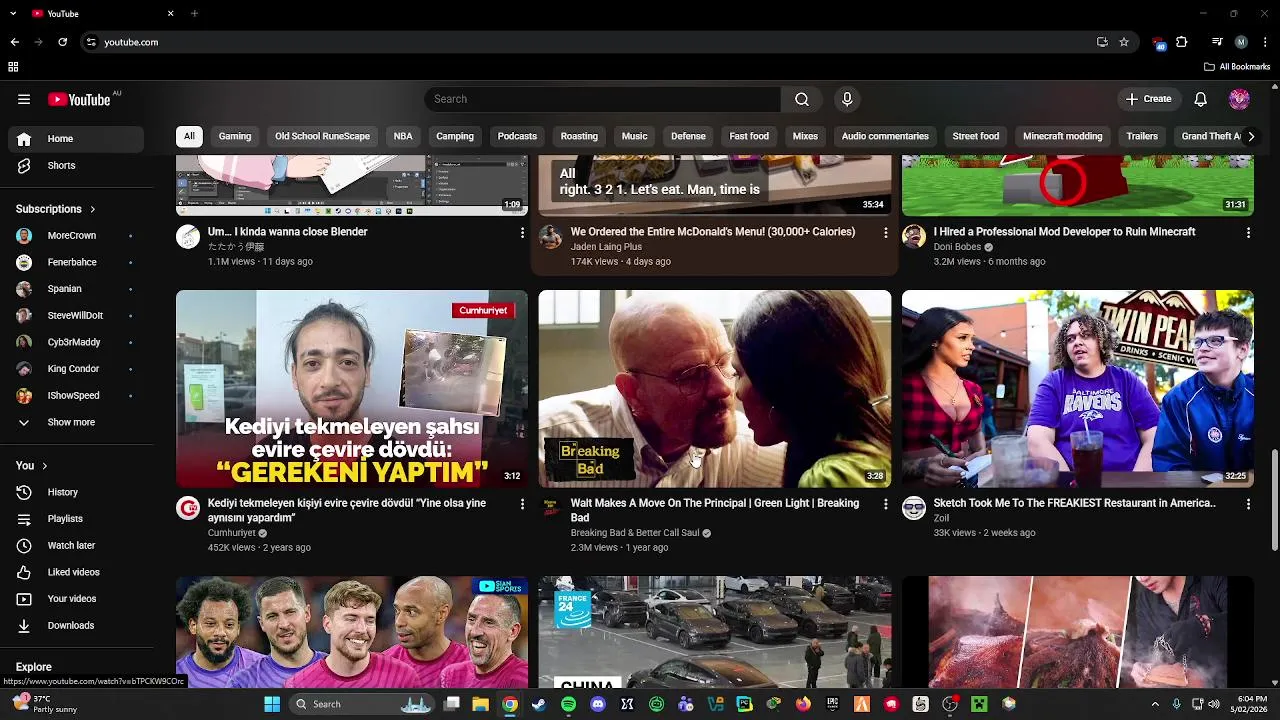Open Shorts from the sidebar
Viewport: 1280px width, 720px height.
point(76,166)
